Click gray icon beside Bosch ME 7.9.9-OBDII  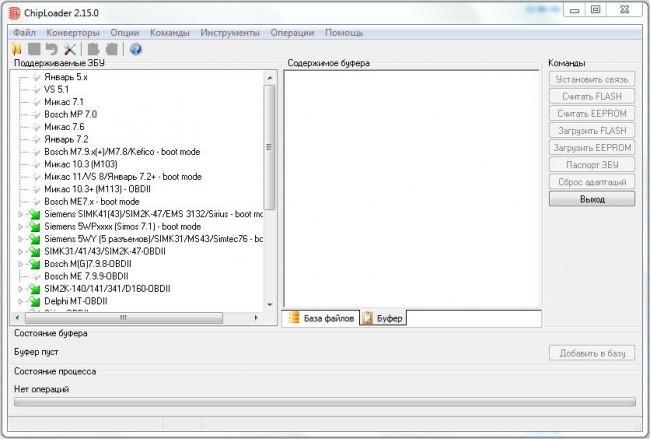36,276
